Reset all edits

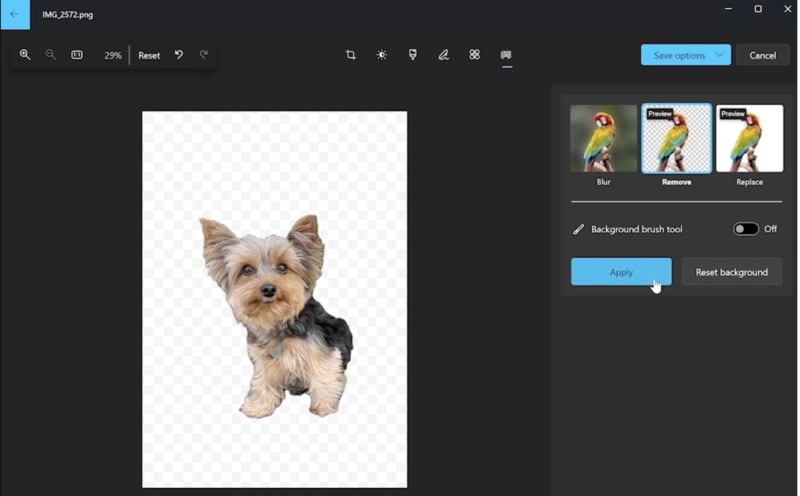point(149,55)
